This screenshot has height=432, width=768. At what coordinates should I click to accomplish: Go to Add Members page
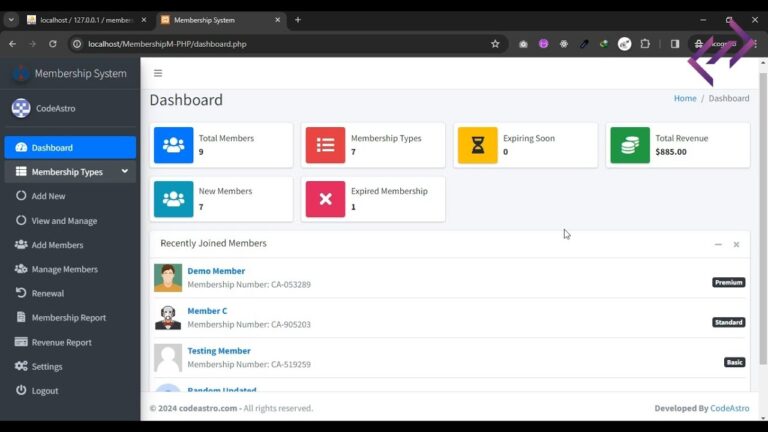[x=57, y=245]
